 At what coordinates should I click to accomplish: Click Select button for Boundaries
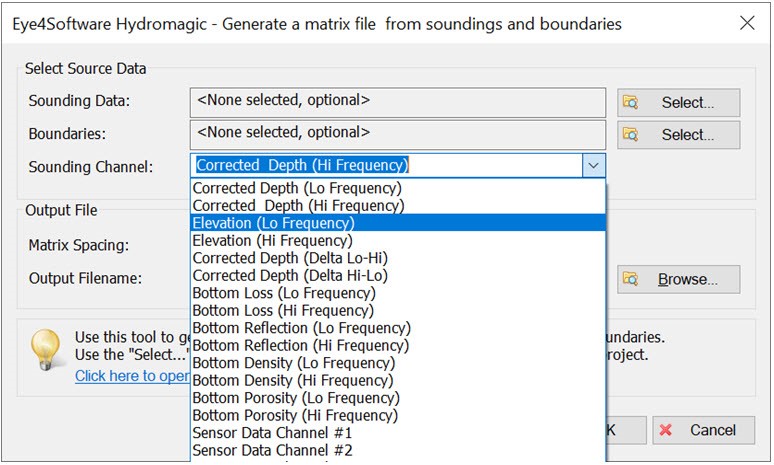point(678,135)
